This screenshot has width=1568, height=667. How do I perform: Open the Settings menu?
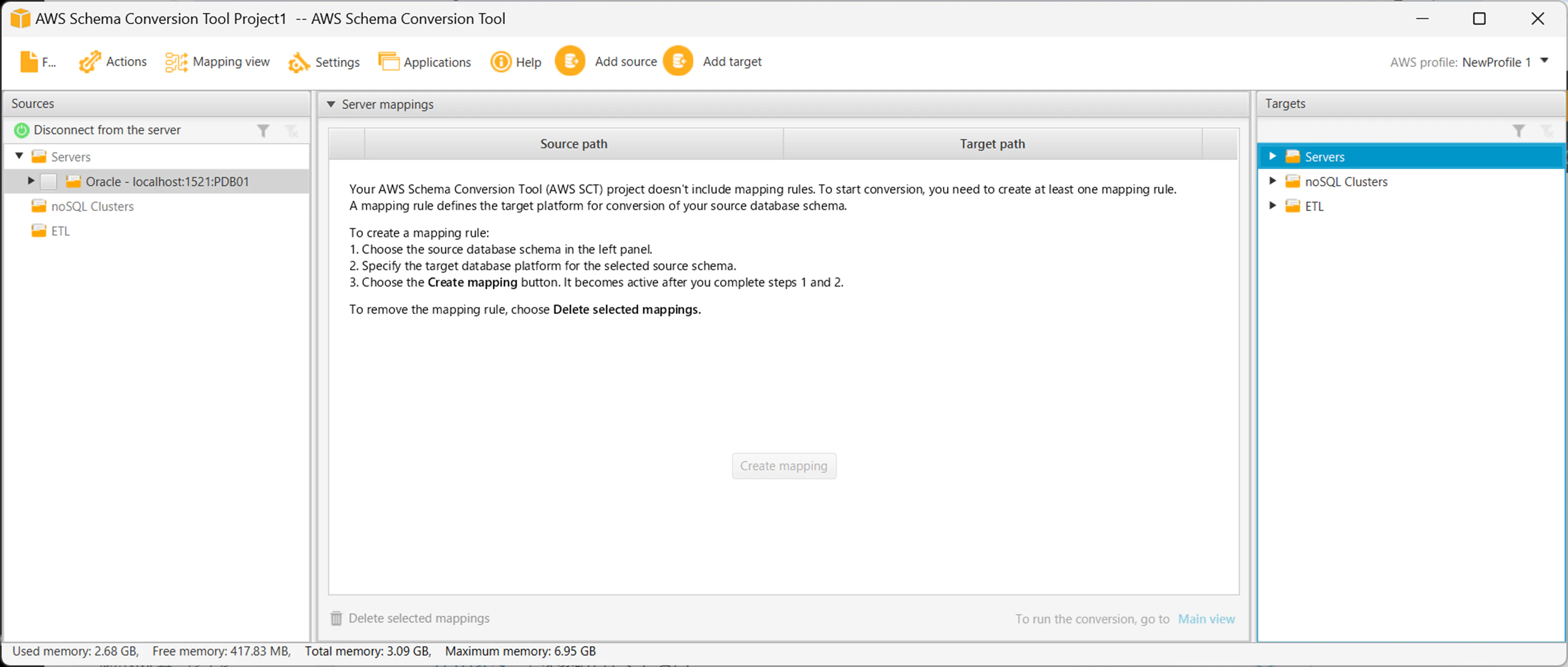click(337, 62)
